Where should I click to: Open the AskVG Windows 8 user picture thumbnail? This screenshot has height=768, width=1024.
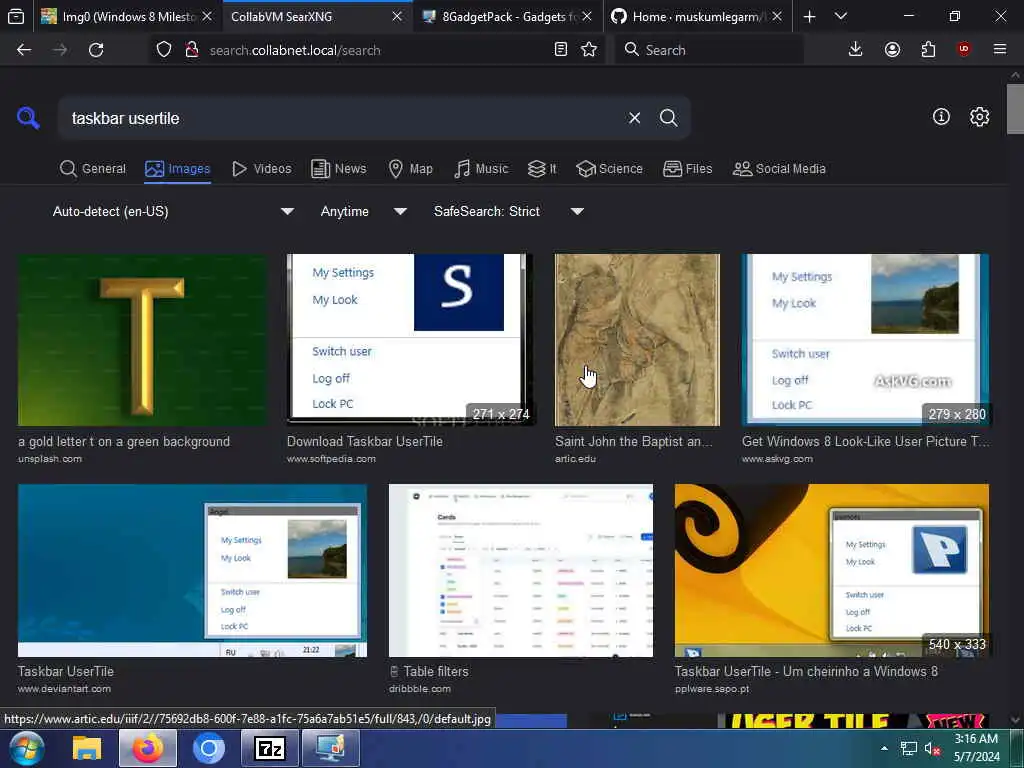(x=865, y=340)
